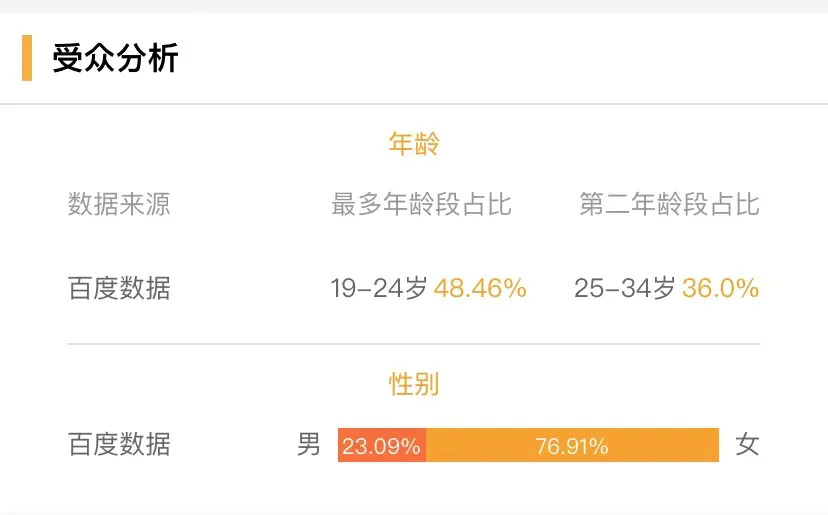Click 百度数据 in the age row

(x=119, y=289)
